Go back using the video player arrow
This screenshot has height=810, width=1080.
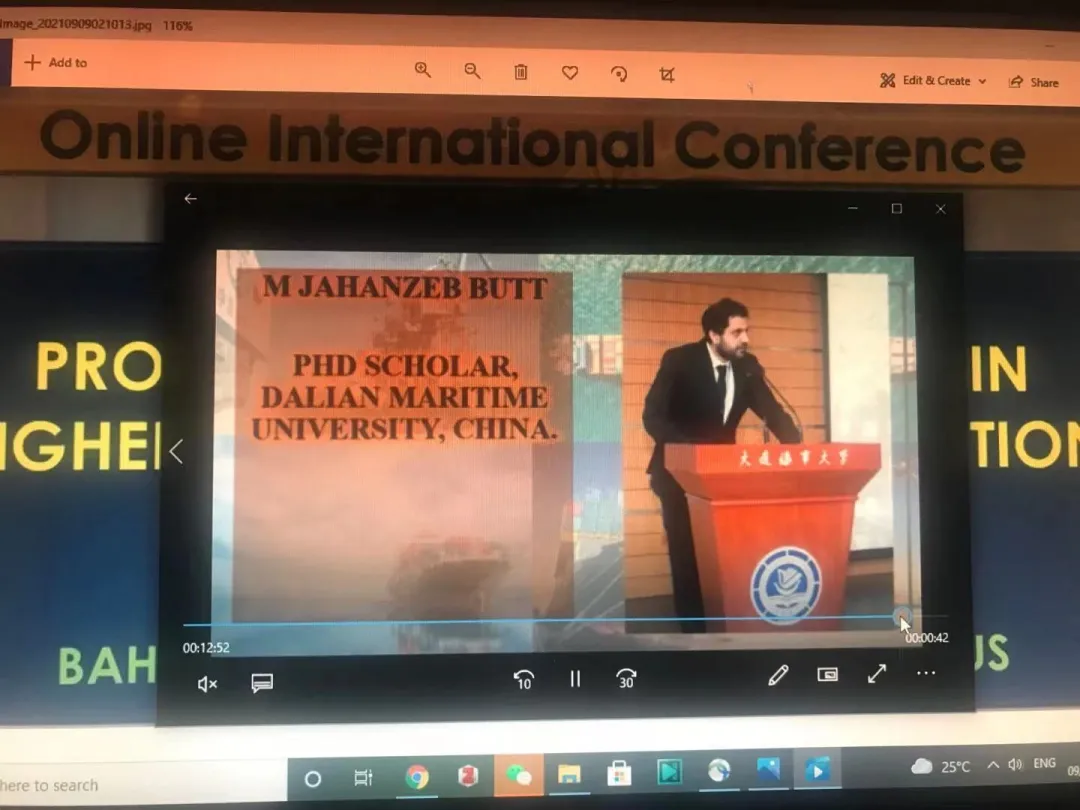[x=190, y=199]
